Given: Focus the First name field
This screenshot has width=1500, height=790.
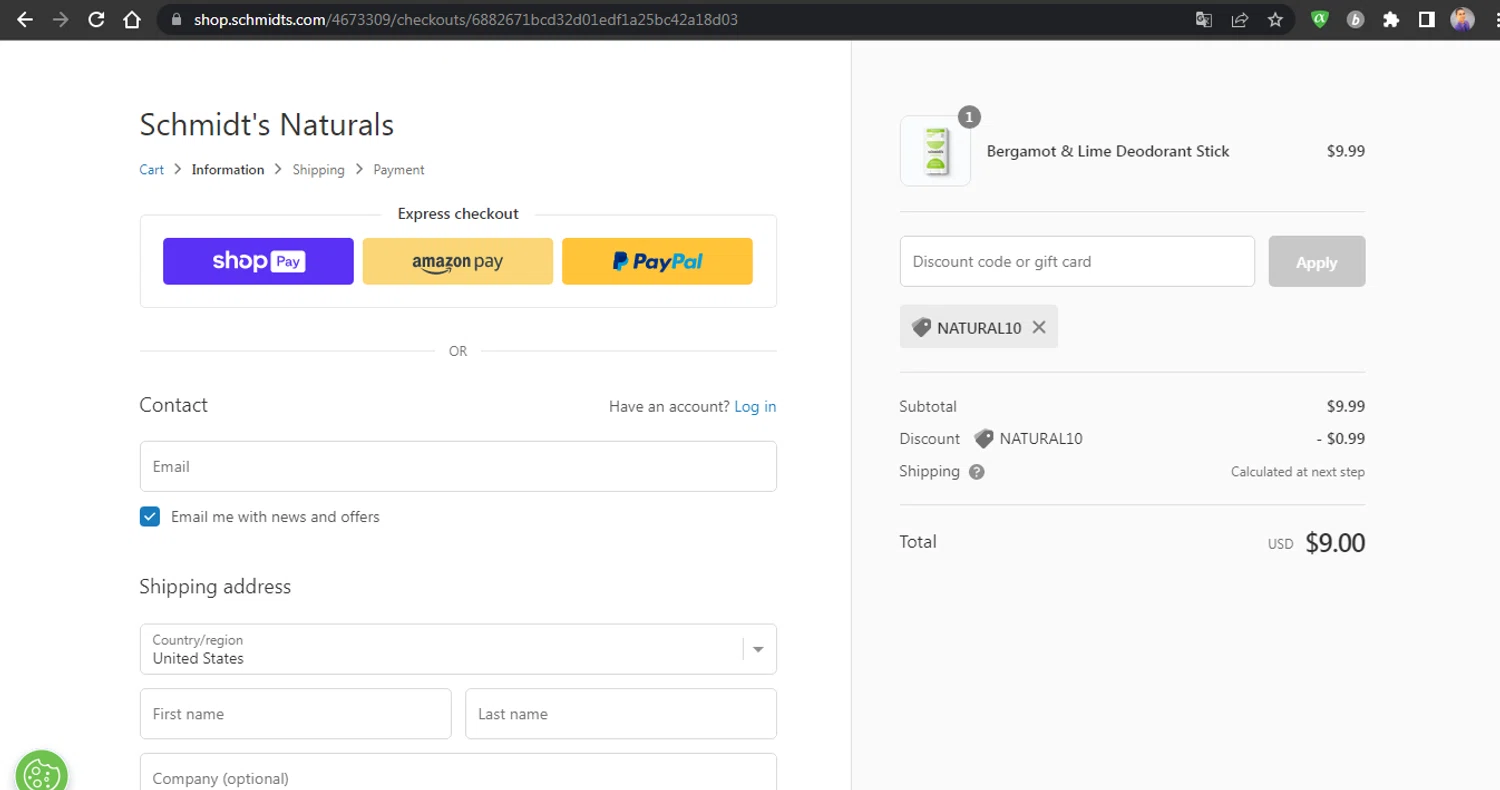Looking at the screenshot, I should [x=295, y=714].
